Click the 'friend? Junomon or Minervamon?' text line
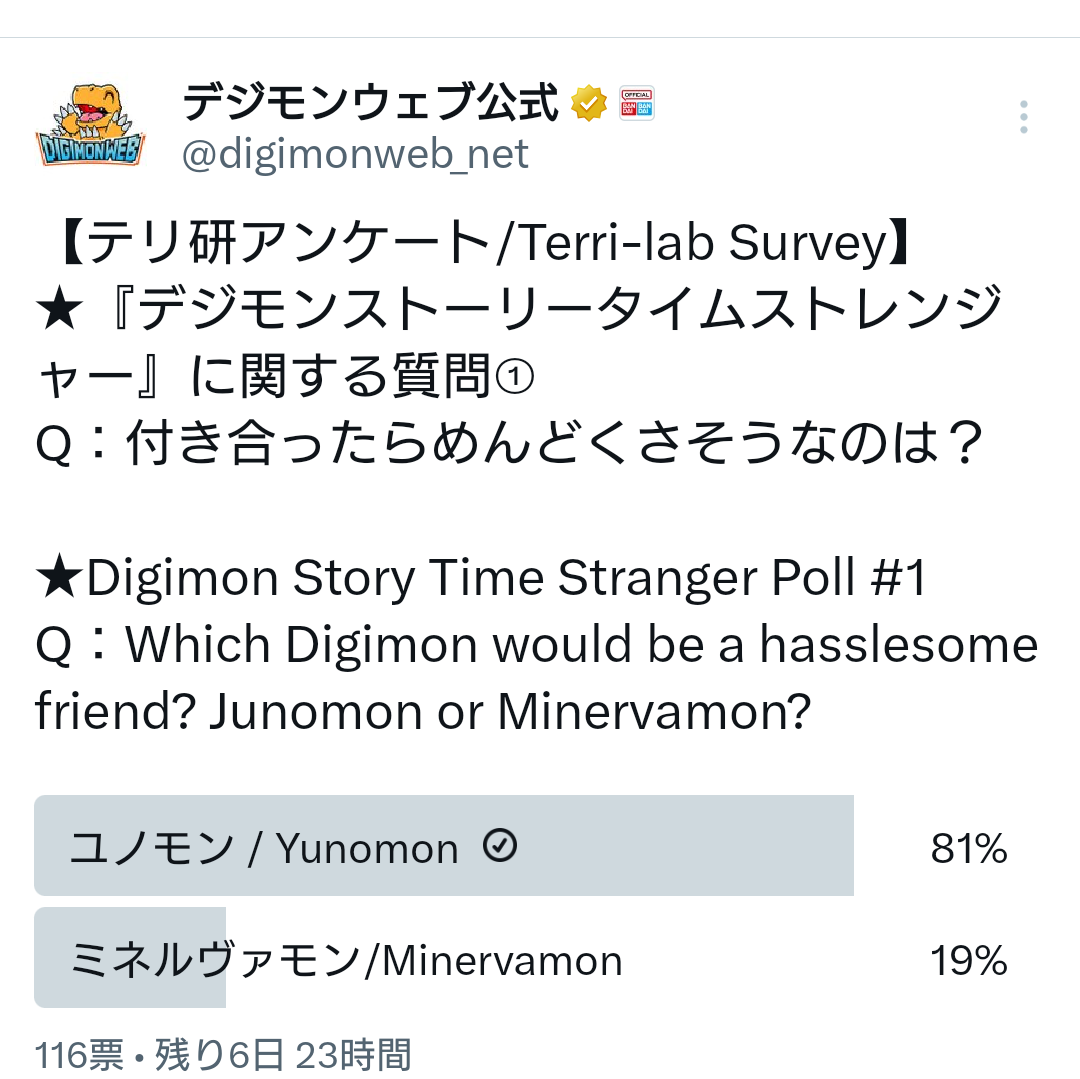 tap(421, 712)
